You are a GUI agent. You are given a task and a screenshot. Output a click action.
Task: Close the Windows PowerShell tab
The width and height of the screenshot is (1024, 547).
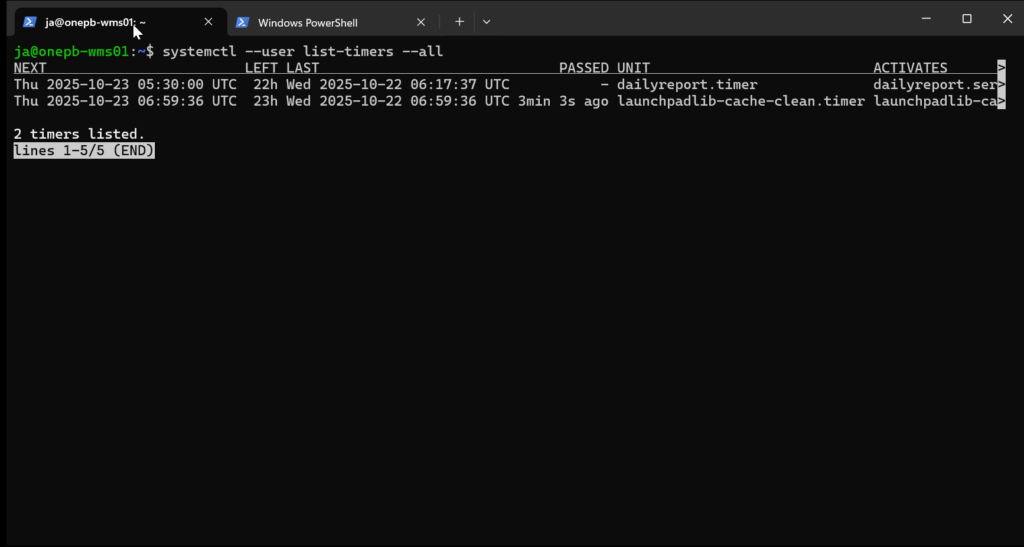(421, 21)
